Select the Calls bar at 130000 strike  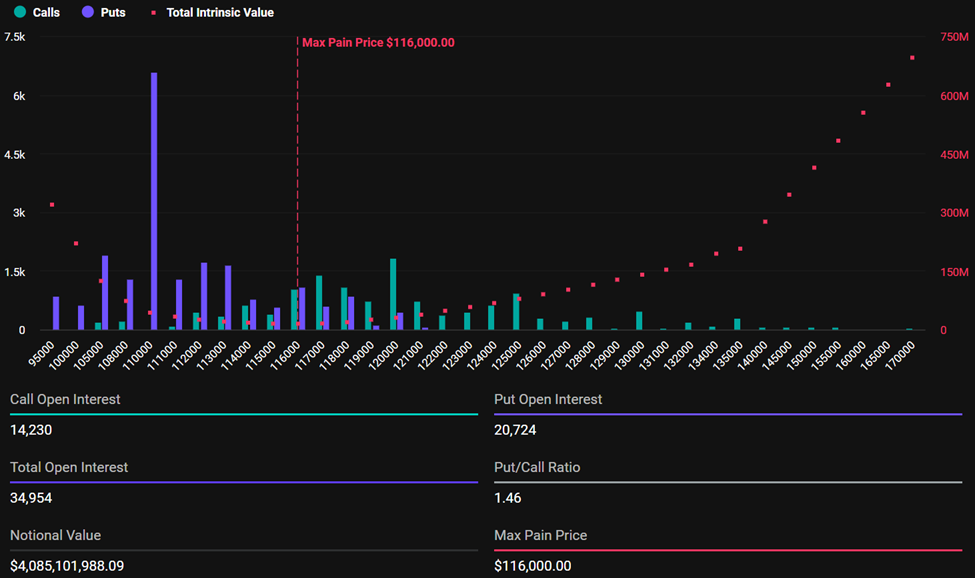click(x=639, y=320)
